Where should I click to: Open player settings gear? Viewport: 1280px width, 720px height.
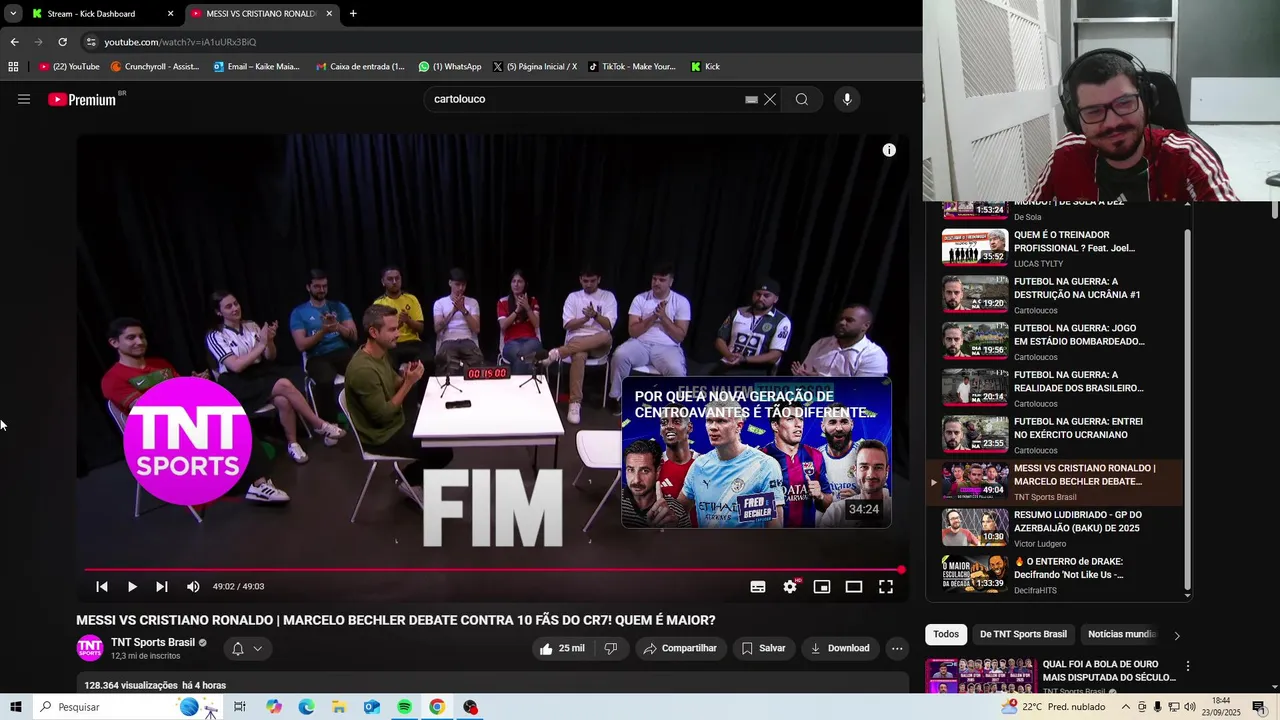tap(790, 587)
